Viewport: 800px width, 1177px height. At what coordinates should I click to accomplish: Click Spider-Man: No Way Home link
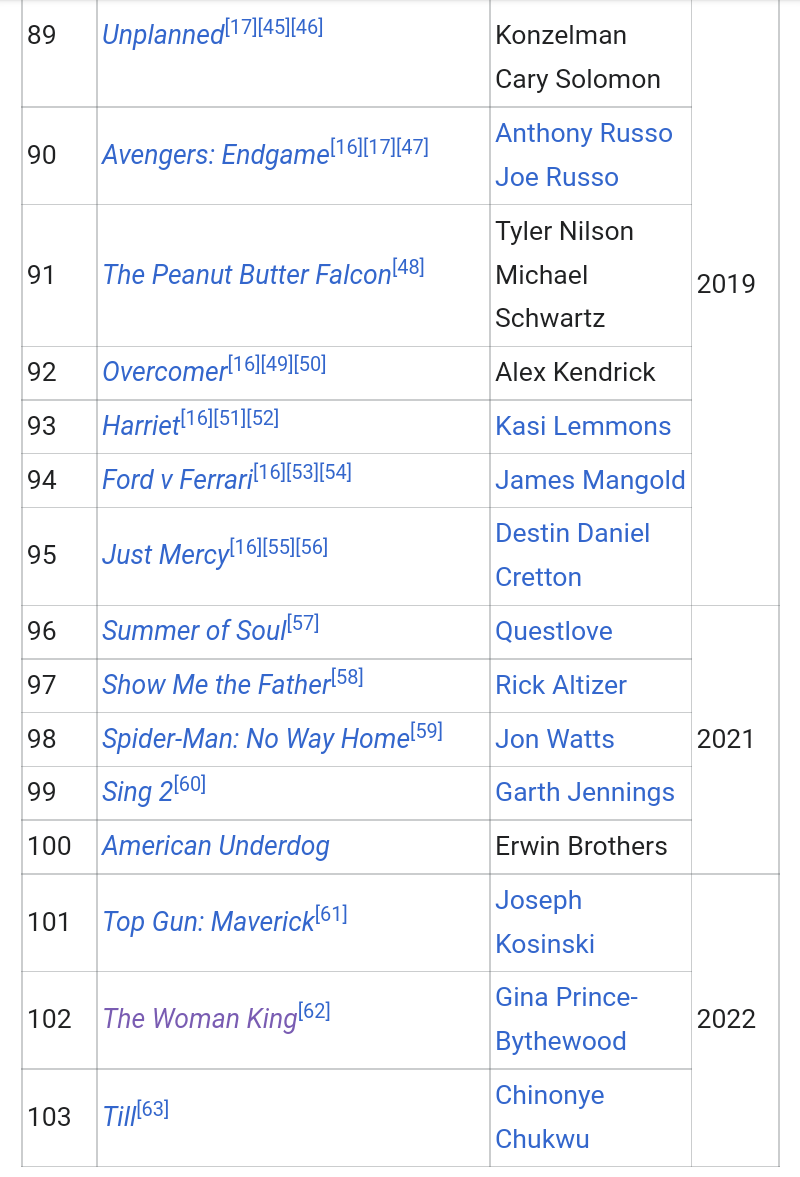255,740
